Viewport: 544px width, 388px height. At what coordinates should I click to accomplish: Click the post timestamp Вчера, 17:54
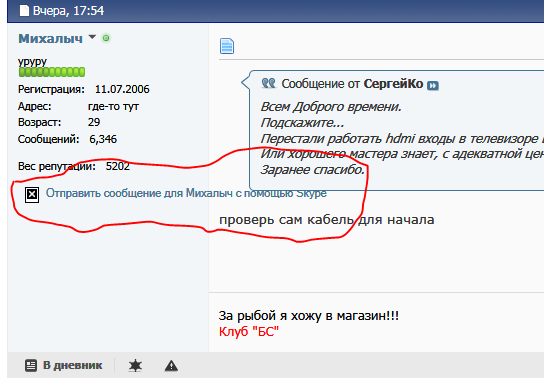point(68,11)
